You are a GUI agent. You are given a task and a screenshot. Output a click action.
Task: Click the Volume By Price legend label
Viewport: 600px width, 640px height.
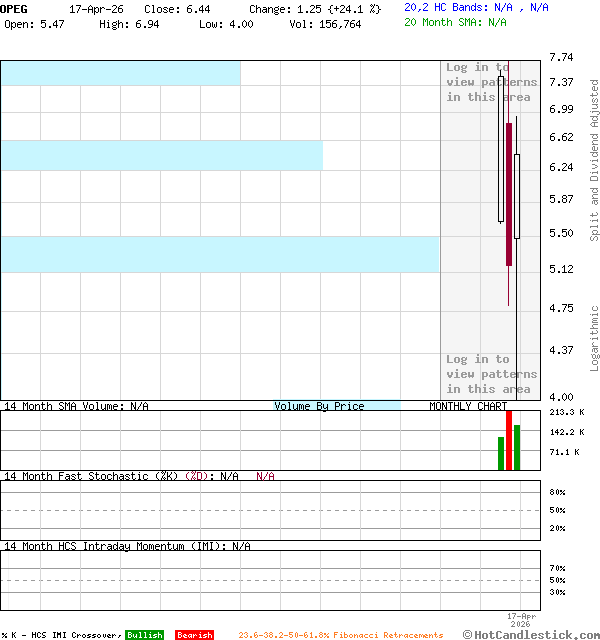[x=320, y=406]
